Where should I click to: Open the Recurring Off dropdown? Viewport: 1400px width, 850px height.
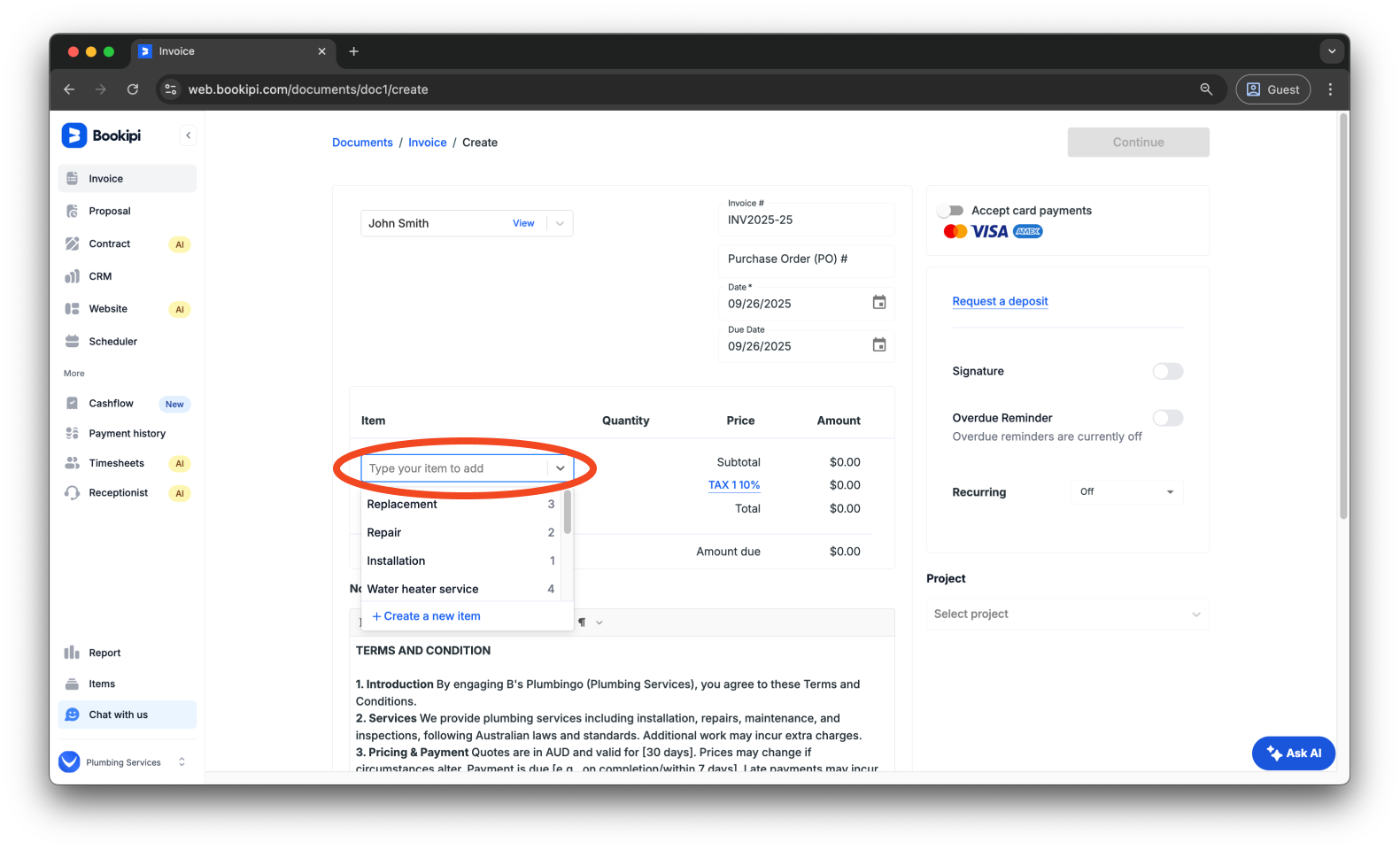pos(1126,491)
